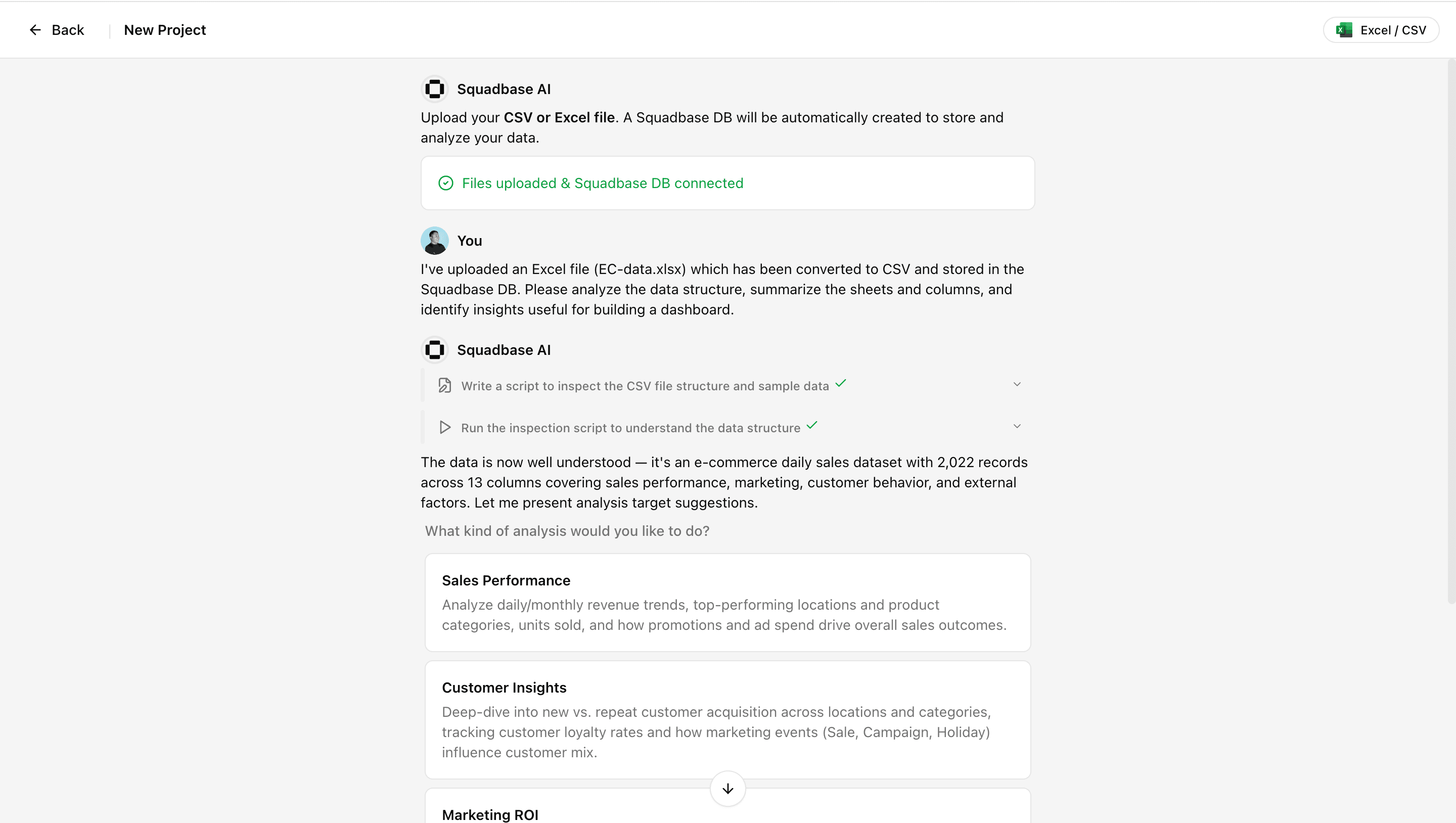The image size is (1456, 823).
Task: Expand the write script step details
Action: (x=1017, y=384)
